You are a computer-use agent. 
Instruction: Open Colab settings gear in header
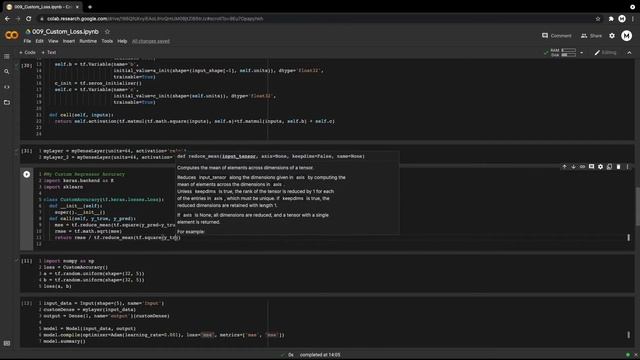612,36
